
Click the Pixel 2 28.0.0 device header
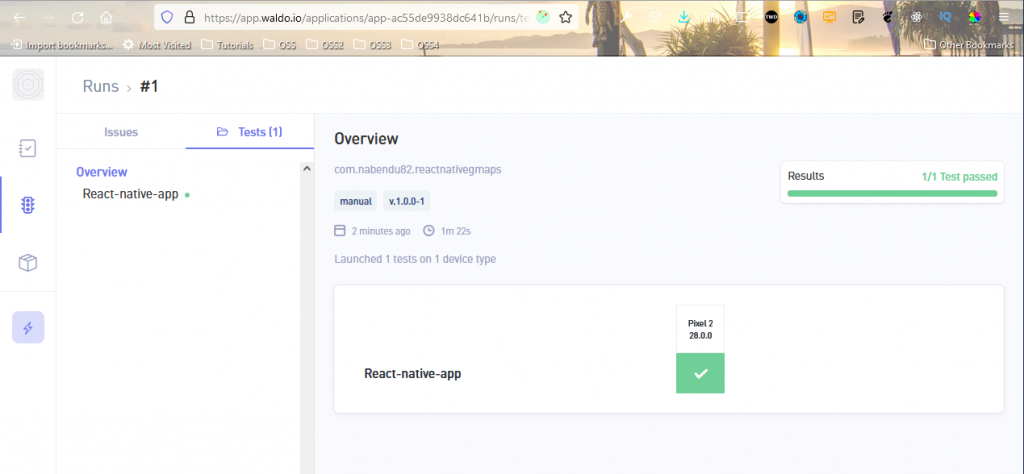click(x=700, y=330)
